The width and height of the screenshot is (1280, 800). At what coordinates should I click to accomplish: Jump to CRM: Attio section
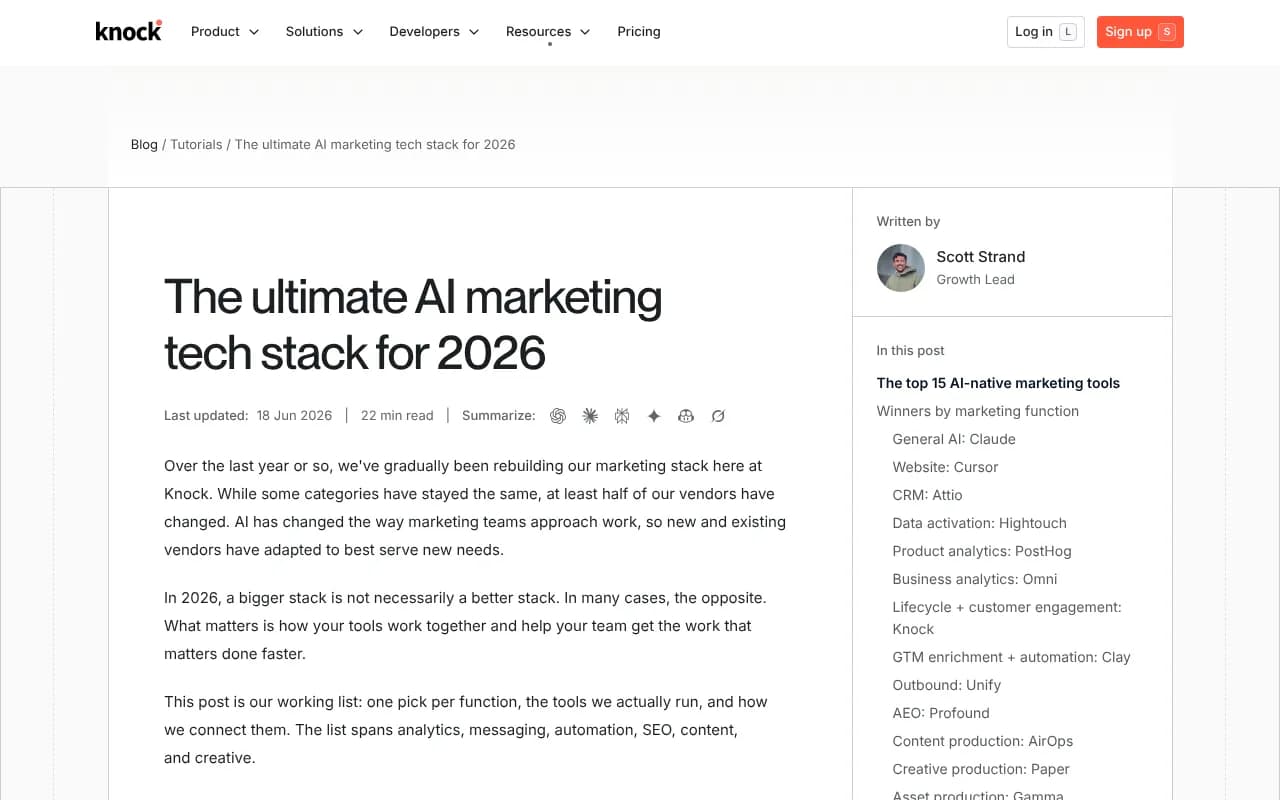tap(928, 495)
